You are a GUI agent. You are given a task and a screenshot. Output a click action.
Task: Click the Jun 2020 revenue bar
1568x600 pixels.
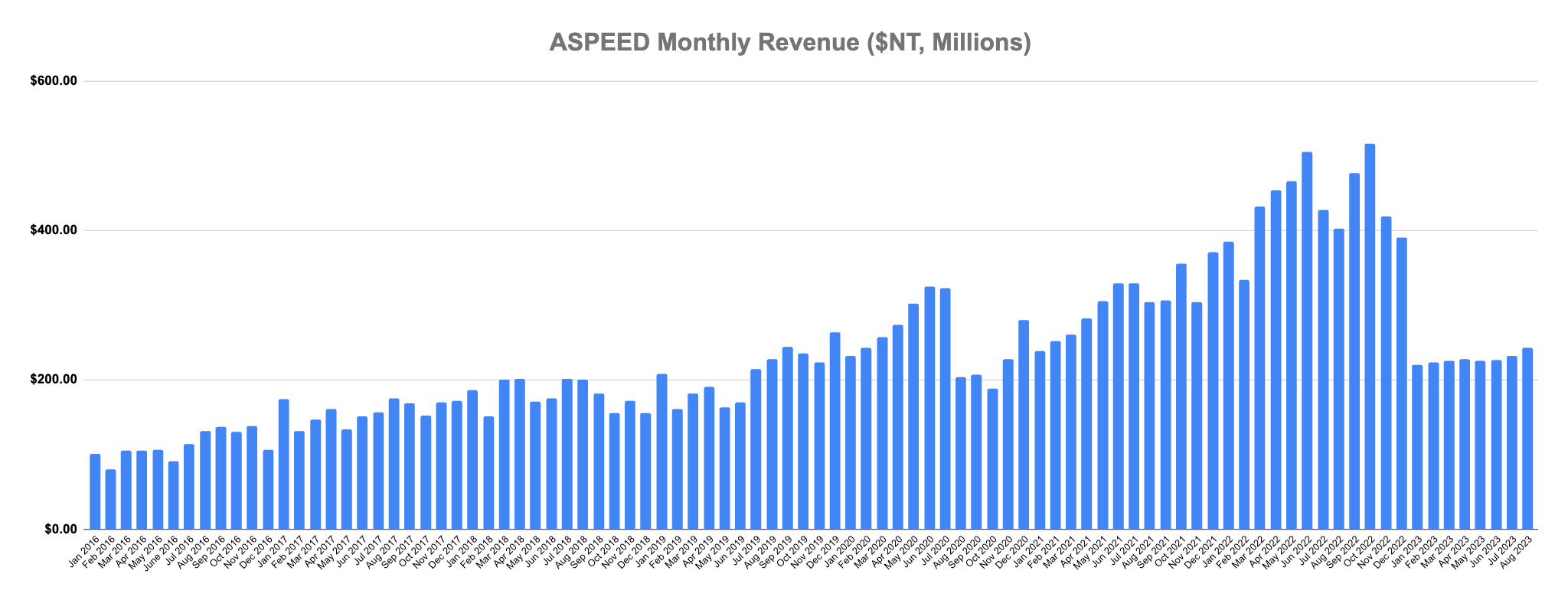click(x=929, y=408)
